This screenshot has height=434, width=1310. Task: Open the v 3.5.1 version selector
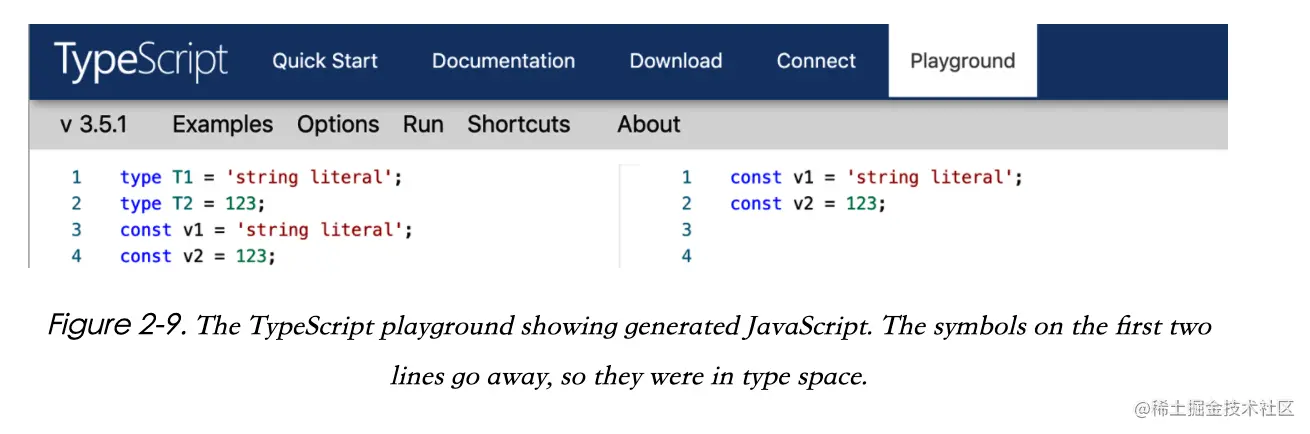pyautogui.click(x=93, y=125)
